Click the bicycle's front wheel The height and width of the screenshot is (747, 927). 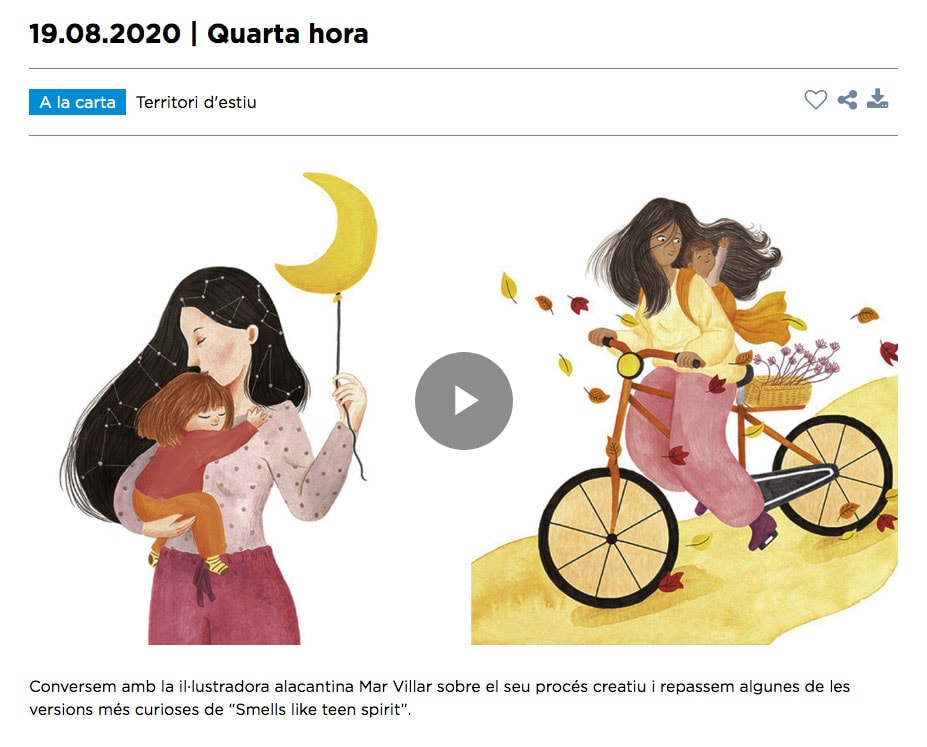point(609,538)
